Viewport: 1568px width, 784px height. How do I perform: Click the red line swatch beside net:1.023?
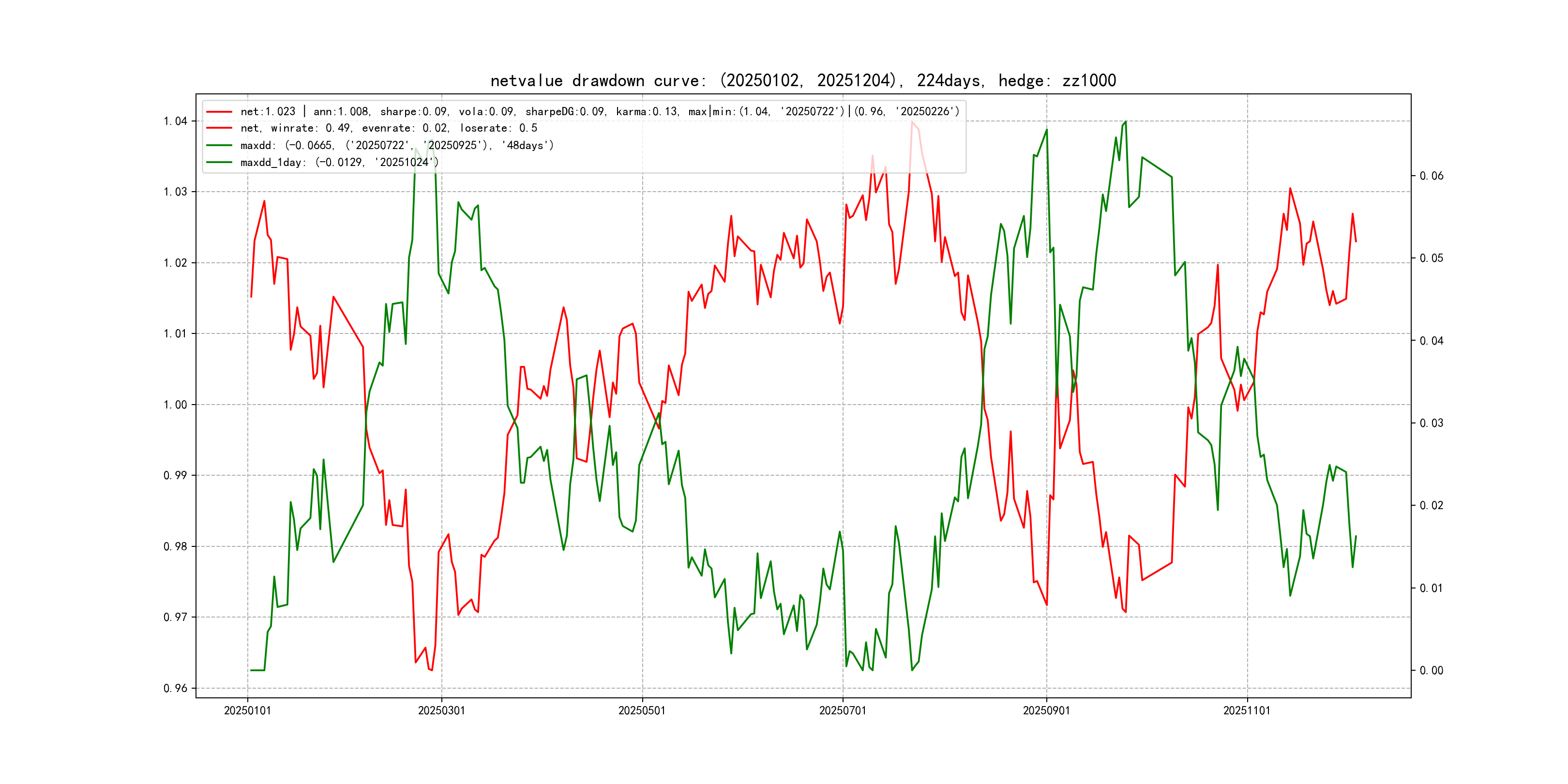click(x=219, y=112)
